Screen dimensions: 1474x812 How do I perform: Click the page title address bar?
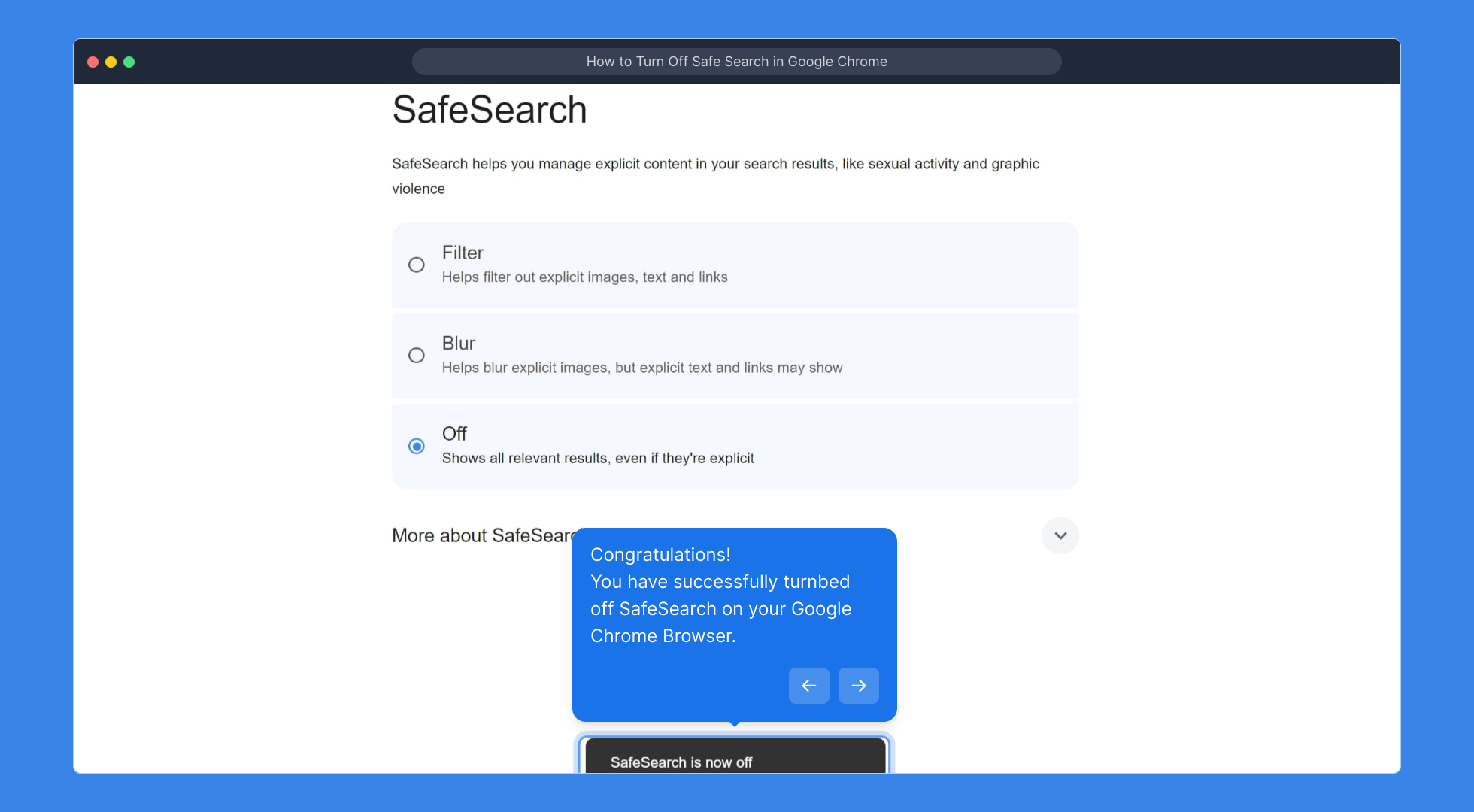pyautogui.click(x=736, y=62)
